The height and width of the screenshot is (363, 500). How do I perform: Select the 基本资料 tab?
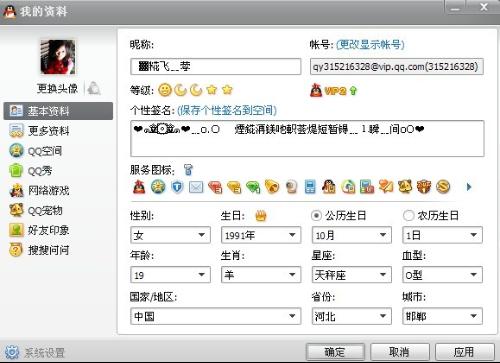coord(58,111)
